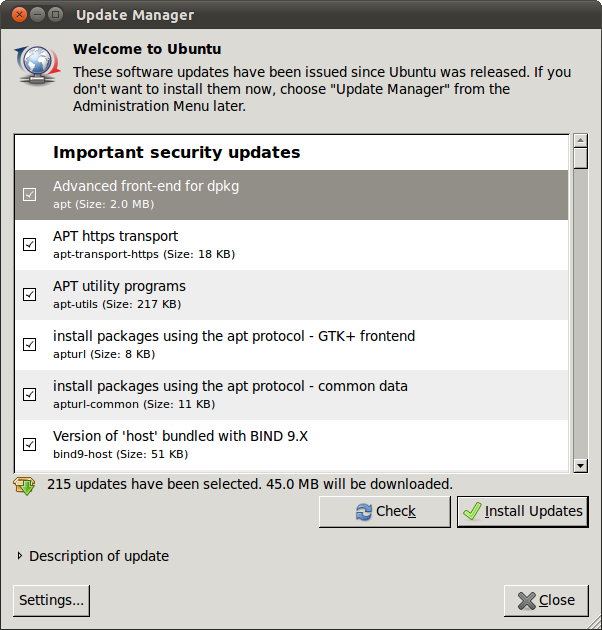
Task: Click the update list scrollbar handle
Action: pyautogui.click(x=580, y=157)
